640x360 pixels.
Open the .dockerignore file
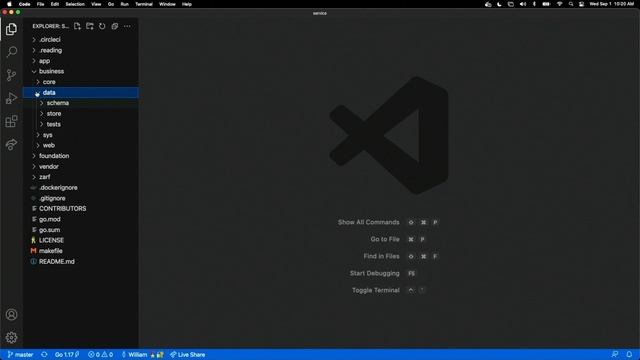click(81, 187)
